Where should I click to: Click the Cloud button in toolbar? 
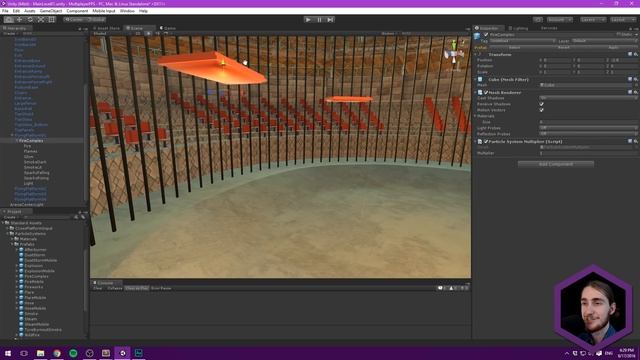(538, 20)
